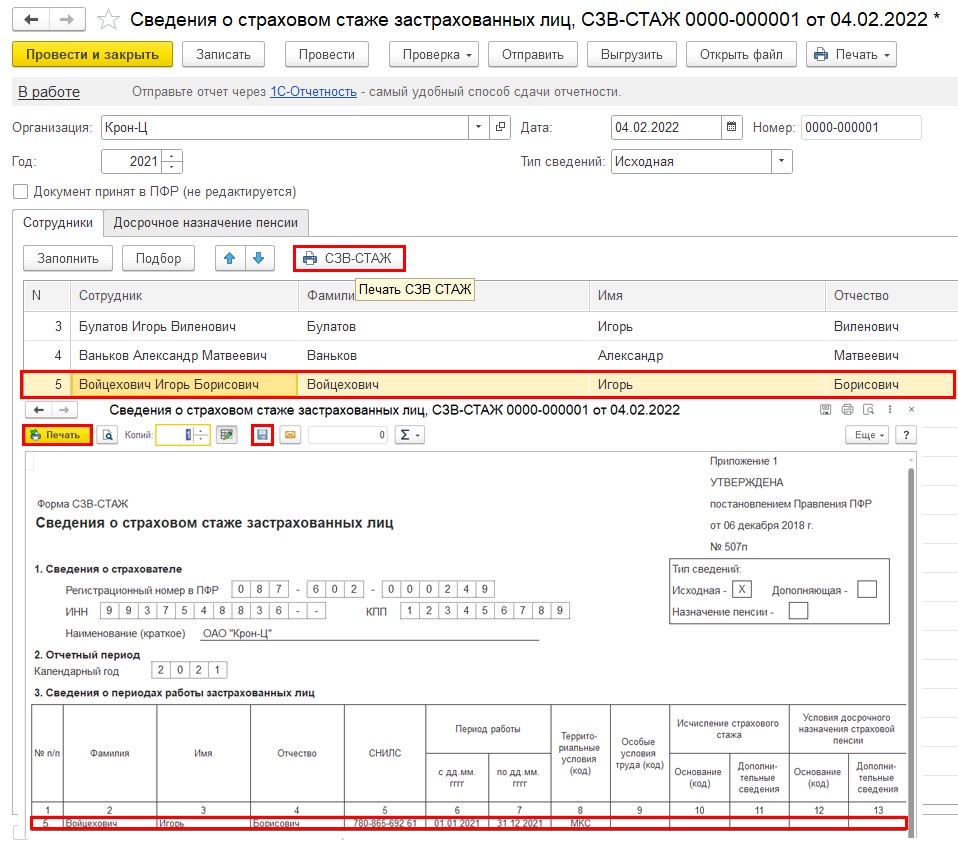958x843 pixels.
Task: Send by email using the envelope icon
Action: (290, 435)
